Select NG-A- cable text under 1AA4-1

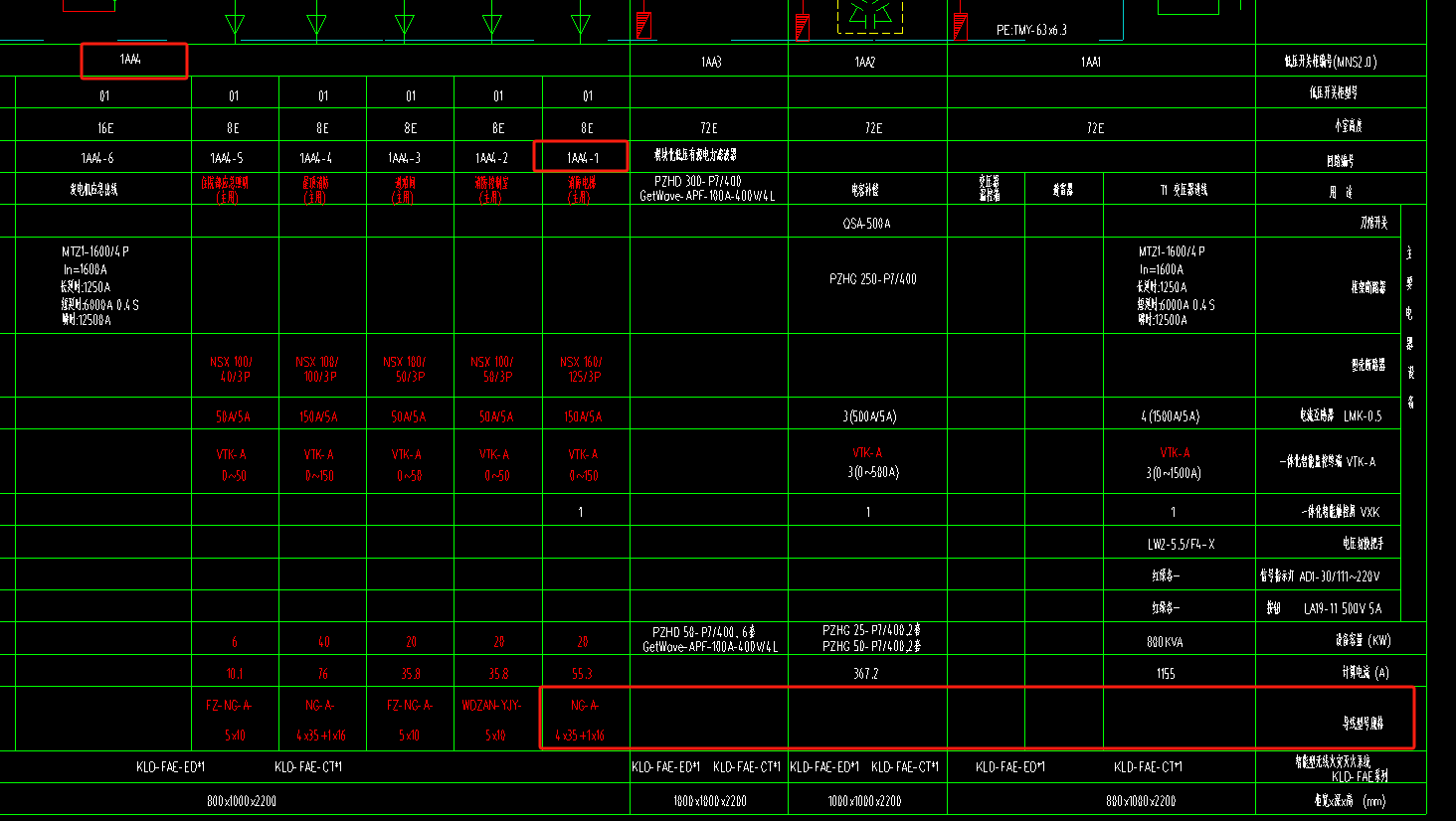click(x=585, y=705)
